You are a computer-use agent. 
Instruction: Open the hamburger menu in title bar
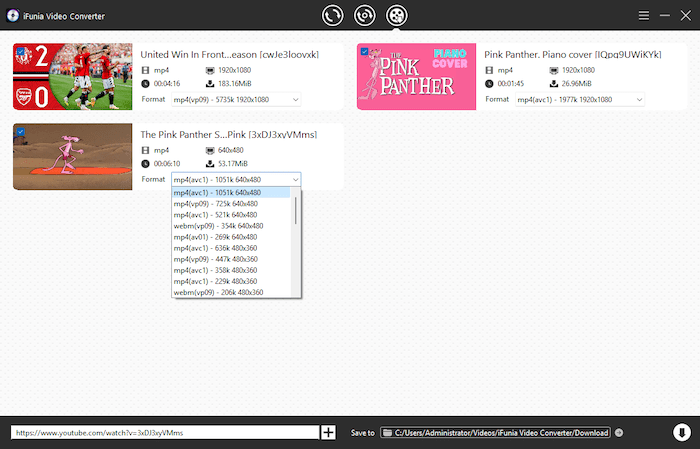pyautogui.click(x=645, y=16)
